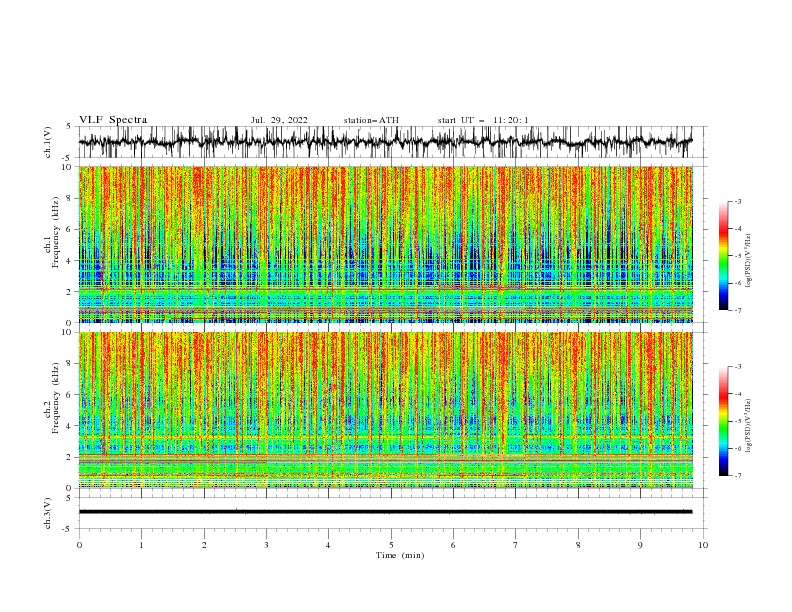
Task: Click the ch.1 PSD color scale bar
Action: pos(723,256)
